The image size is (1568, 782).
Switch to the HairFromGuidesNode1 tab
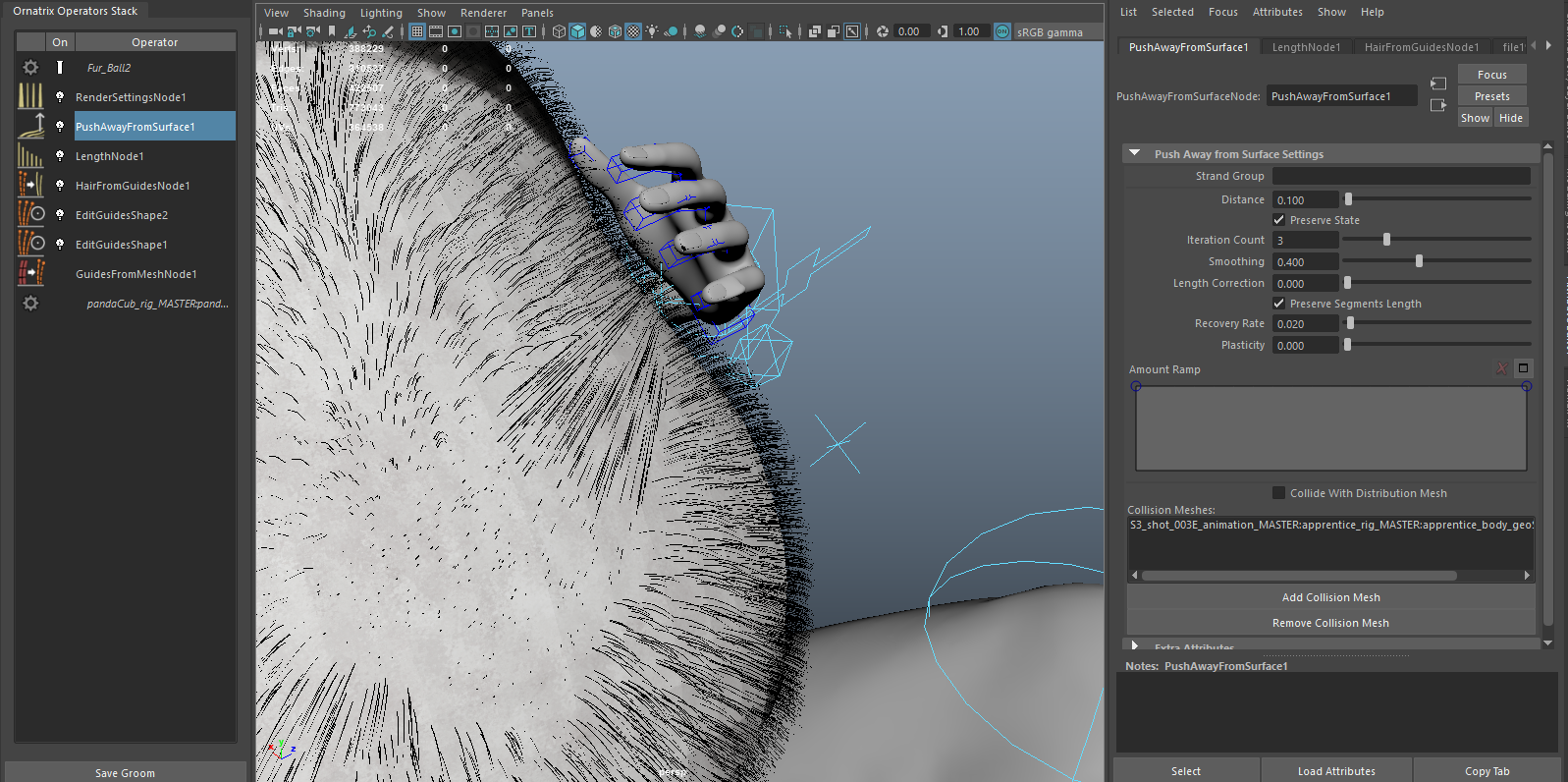[x=1421, y=47]
